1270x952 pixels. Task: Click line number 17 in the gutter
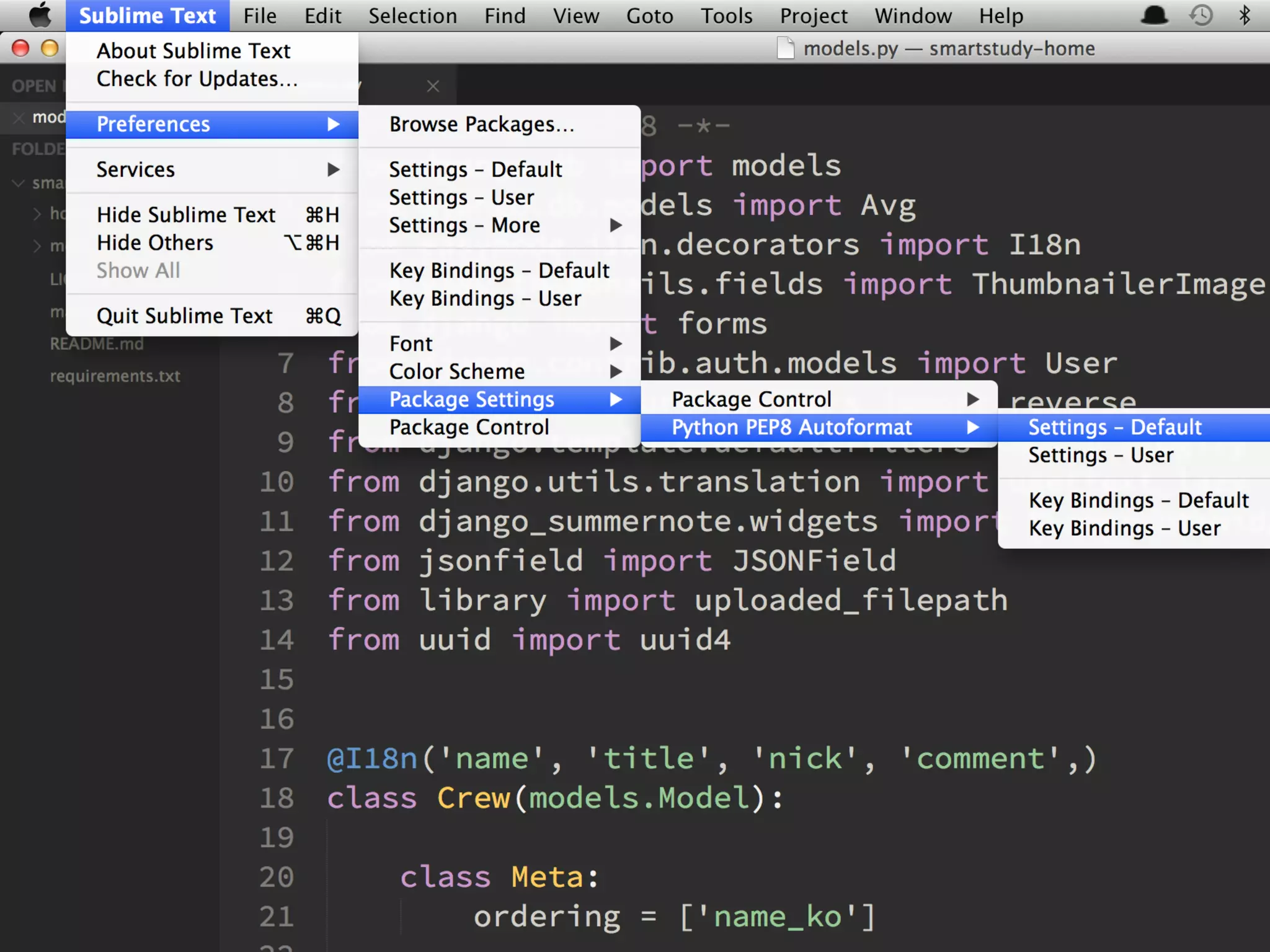tap(277, 758)
